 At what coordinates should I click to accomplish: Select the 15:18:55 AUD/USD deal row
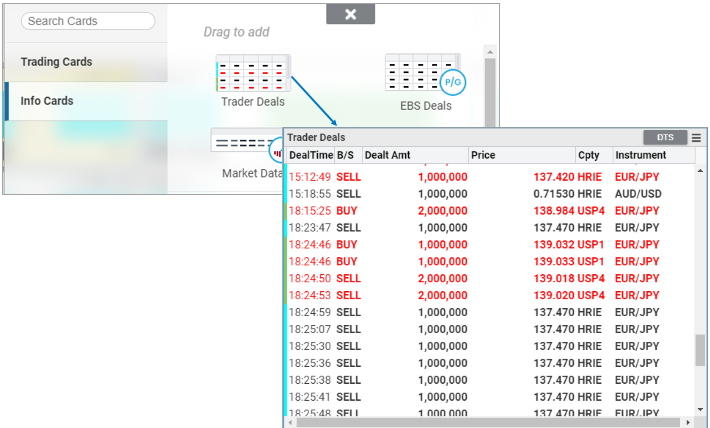pos(480,193)
